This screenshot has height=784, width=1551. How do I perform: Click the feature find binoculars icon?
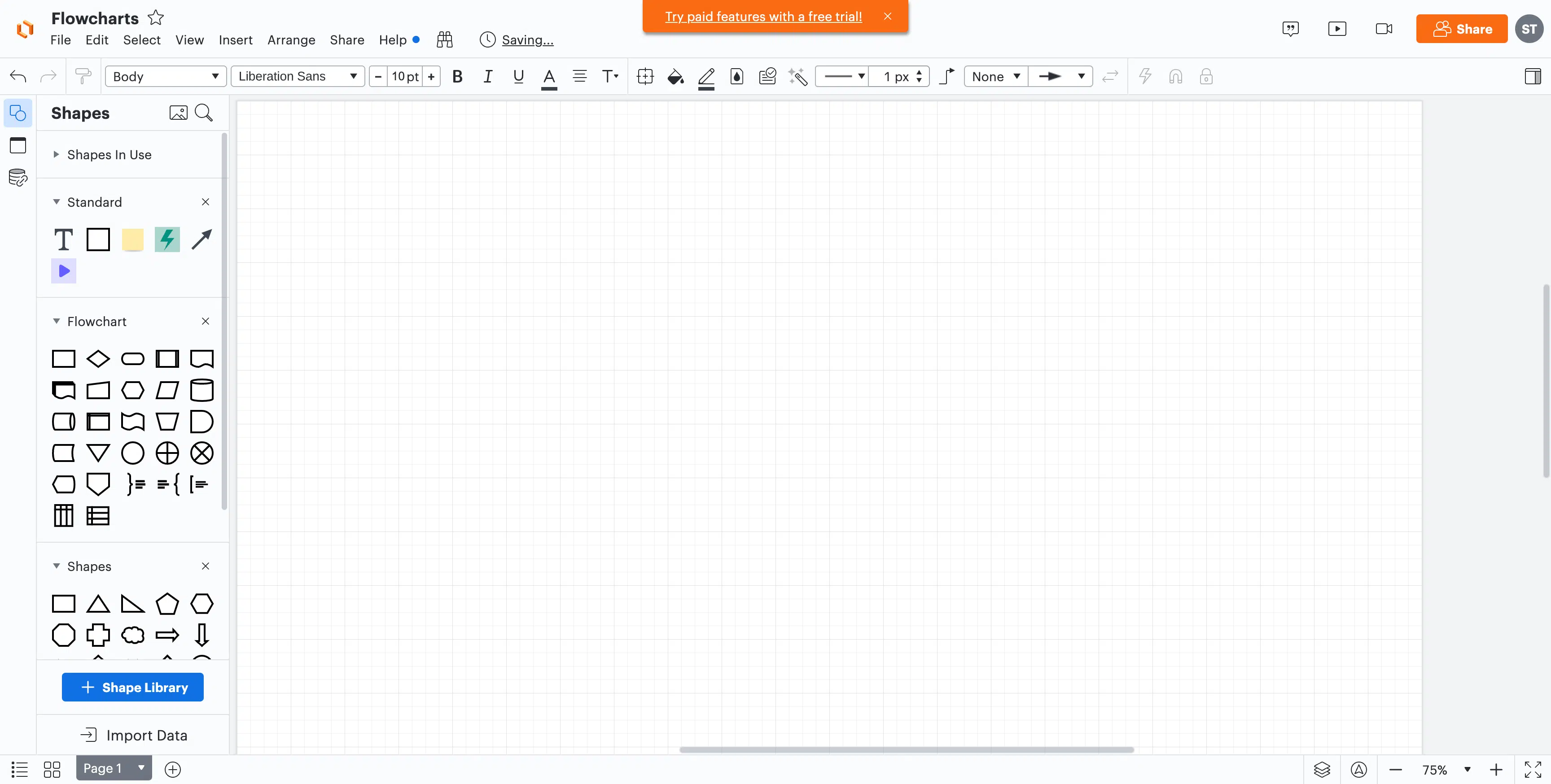(444, 40)
